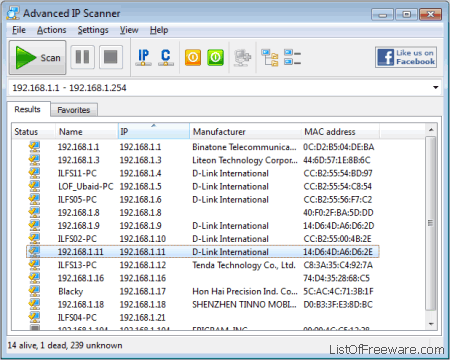Open the Like us on Facebook link
The height and width of the screenshot is (360, 450).
(406, 57)
